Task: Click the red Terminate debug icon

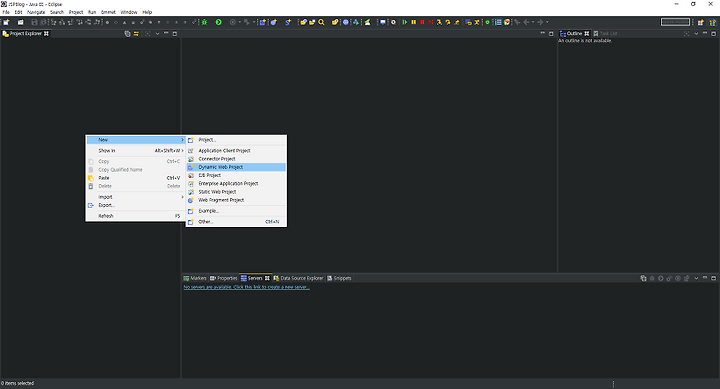Action: point(422,22)
